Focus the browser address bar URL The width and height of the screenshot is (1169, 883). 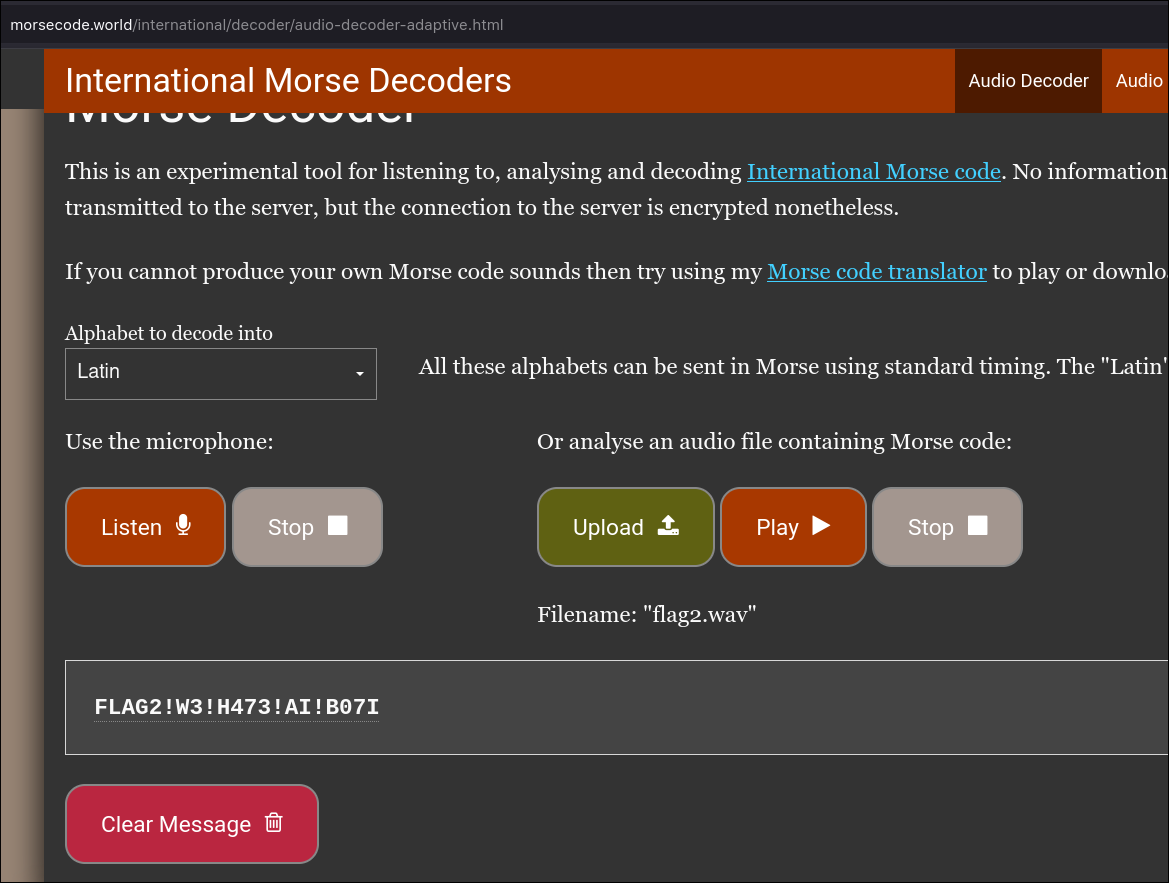[x=257, y=24]
